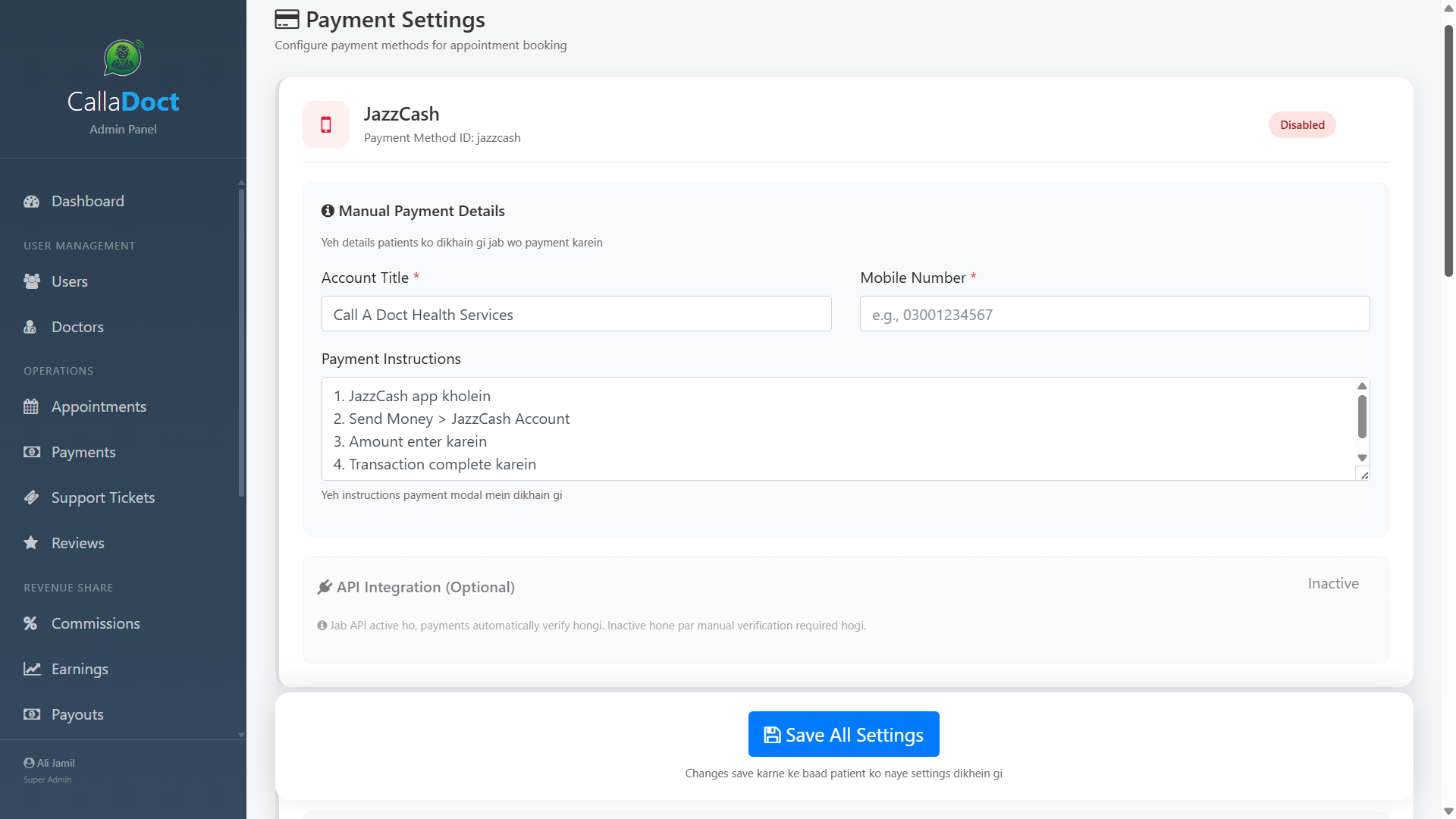Click the 'Super Admin' role label
The image size is (1456, 819).
click(47, 780)
